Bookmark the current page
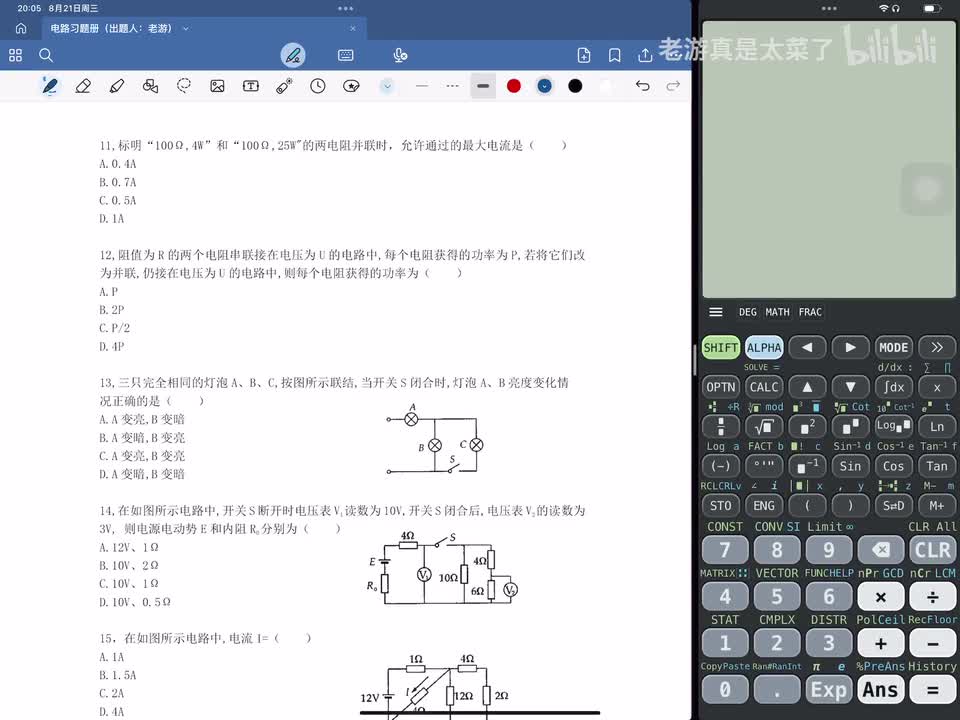Image resolution: width=960 pixels, height=720 pixels. tap(614, 55)
